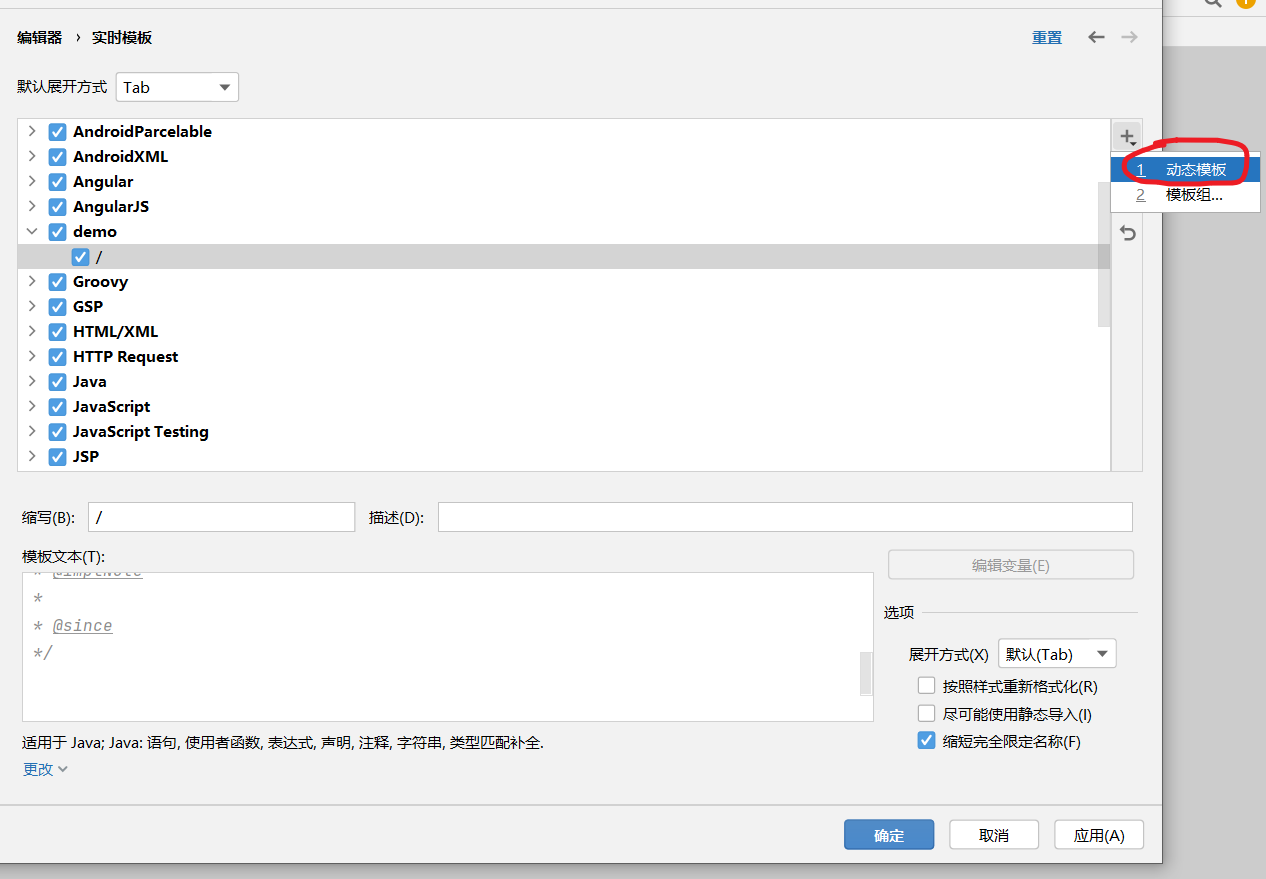Toggle checkbox of the / template
Viewport: 1266px width, 879px height.
coord(81,257)
